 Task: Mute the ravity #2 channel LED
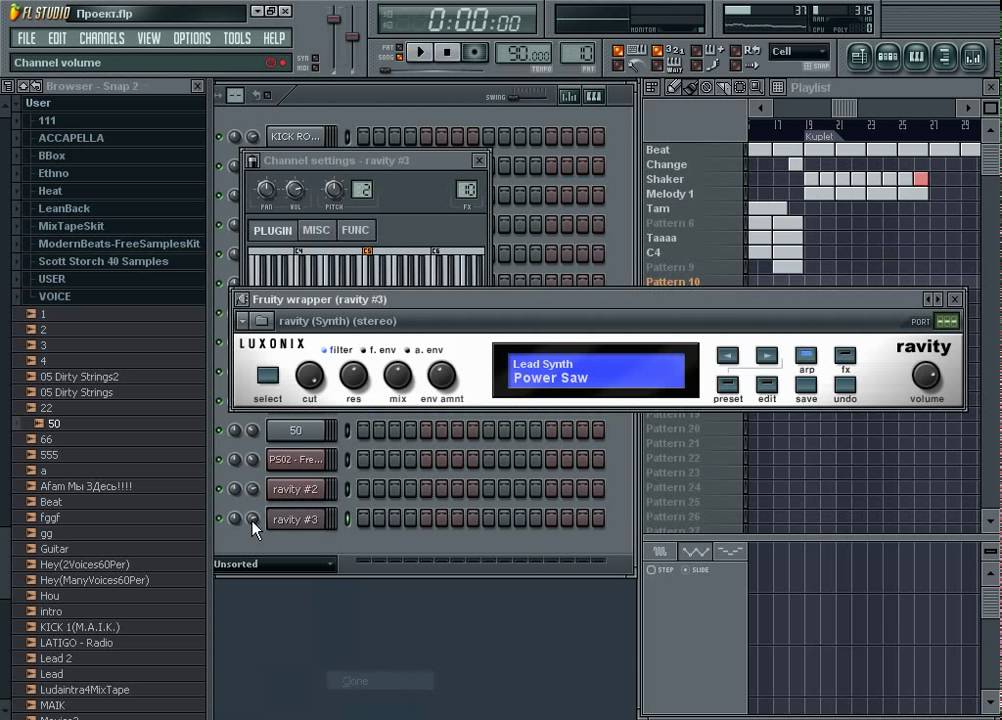tap(219, 489)
